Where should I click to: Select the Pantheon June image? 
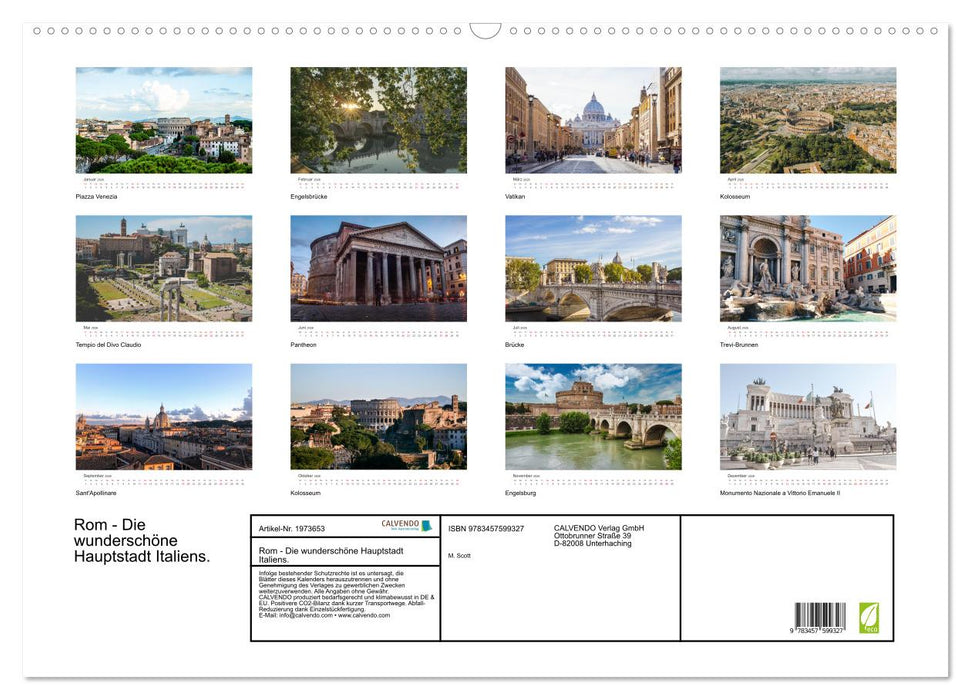point(378,267)
